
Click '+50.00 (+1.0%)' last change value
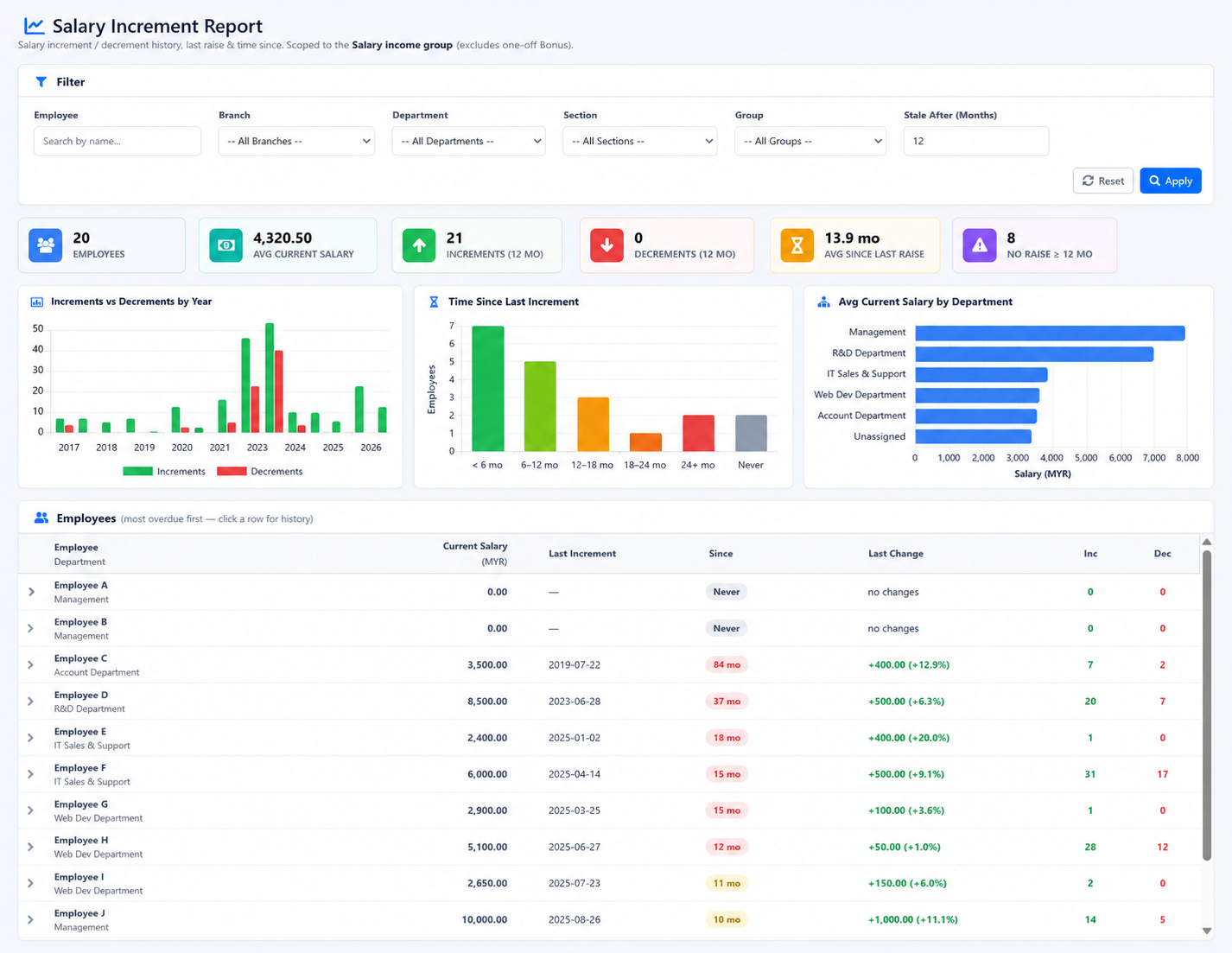(904, 847)
